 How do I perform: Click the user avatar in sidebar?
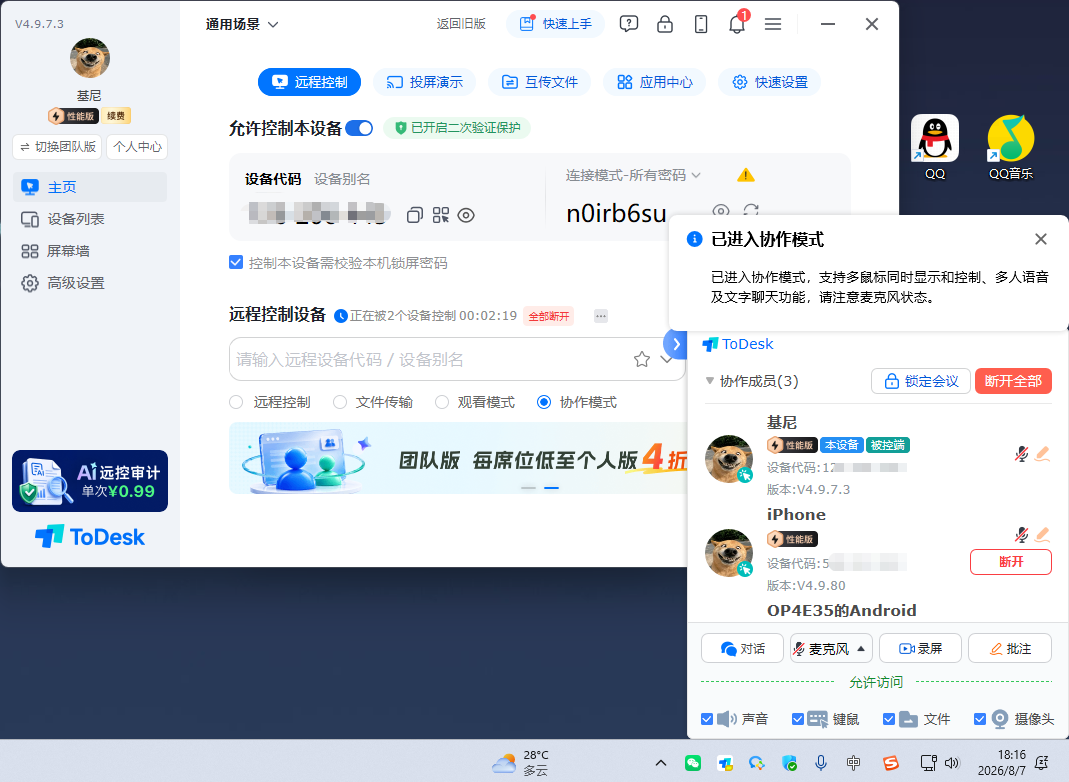pos(89,58)
